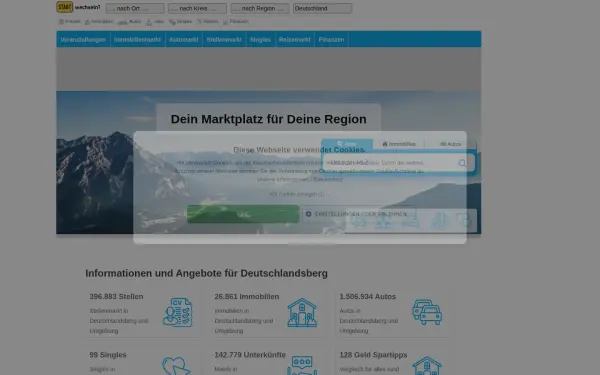The height and width of the screenshot is (375, 600).
Task: Open Autosuche in the blue navigation bar
Action: click(184, 39)
